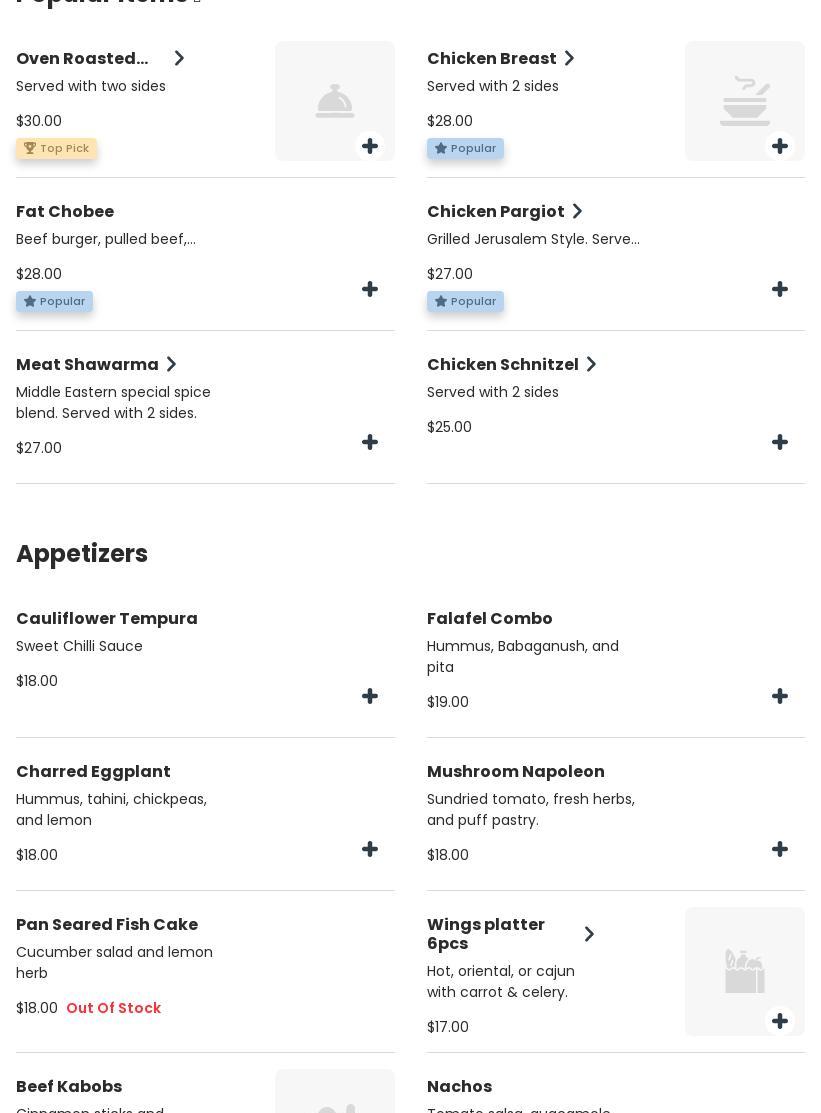Expand Chicken Breast options chevron

(569, 59)
